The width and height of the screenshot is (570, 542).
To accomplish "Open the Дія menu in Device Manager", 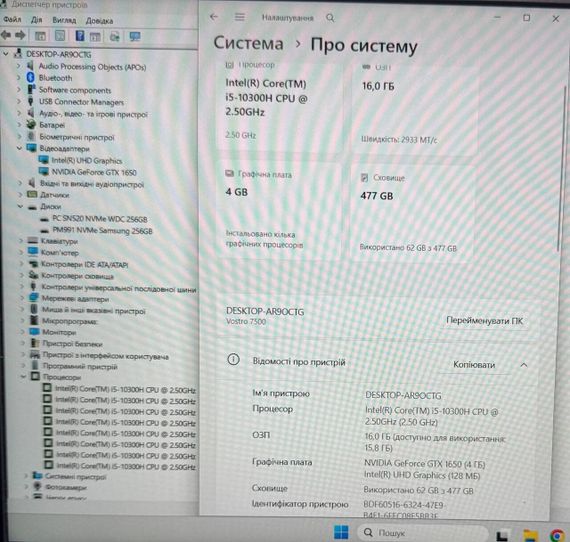I will point(36,20).
